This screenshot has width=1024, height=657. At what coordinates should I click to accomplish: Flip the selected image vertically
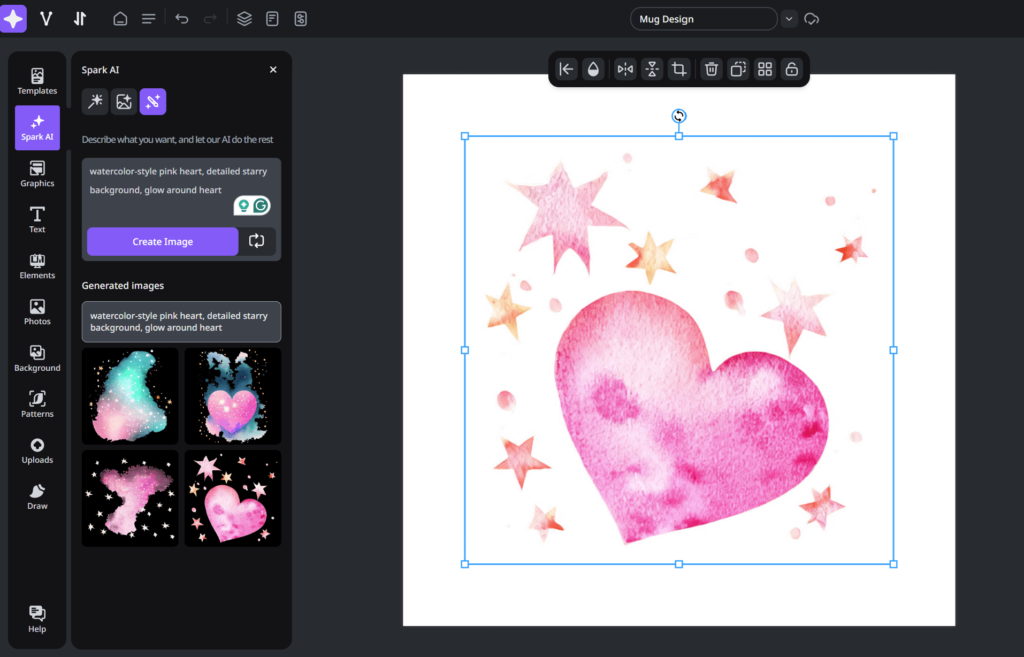pos(651,69)
